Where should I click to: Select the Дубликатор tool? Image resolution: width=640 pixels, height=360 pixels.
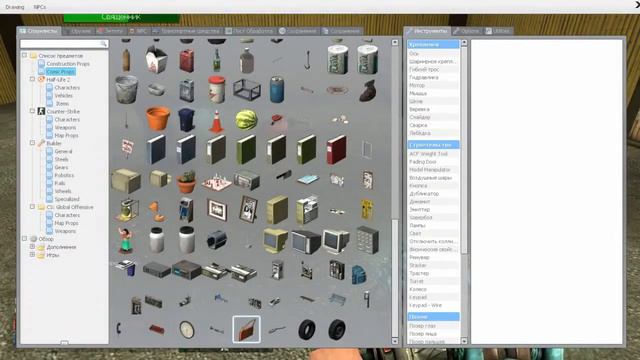click(433, 193)
